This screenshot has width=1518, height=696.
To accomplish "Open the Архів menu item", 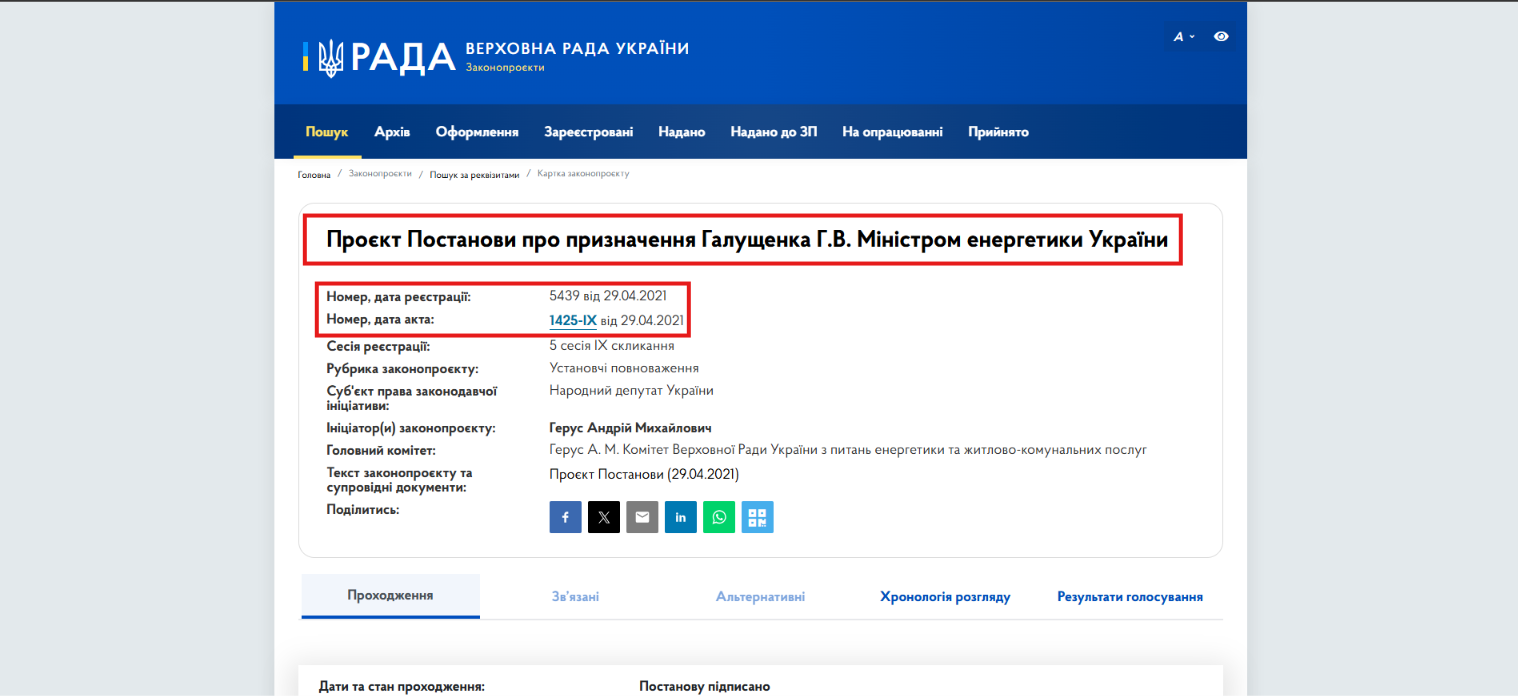I will click(392, 132).
